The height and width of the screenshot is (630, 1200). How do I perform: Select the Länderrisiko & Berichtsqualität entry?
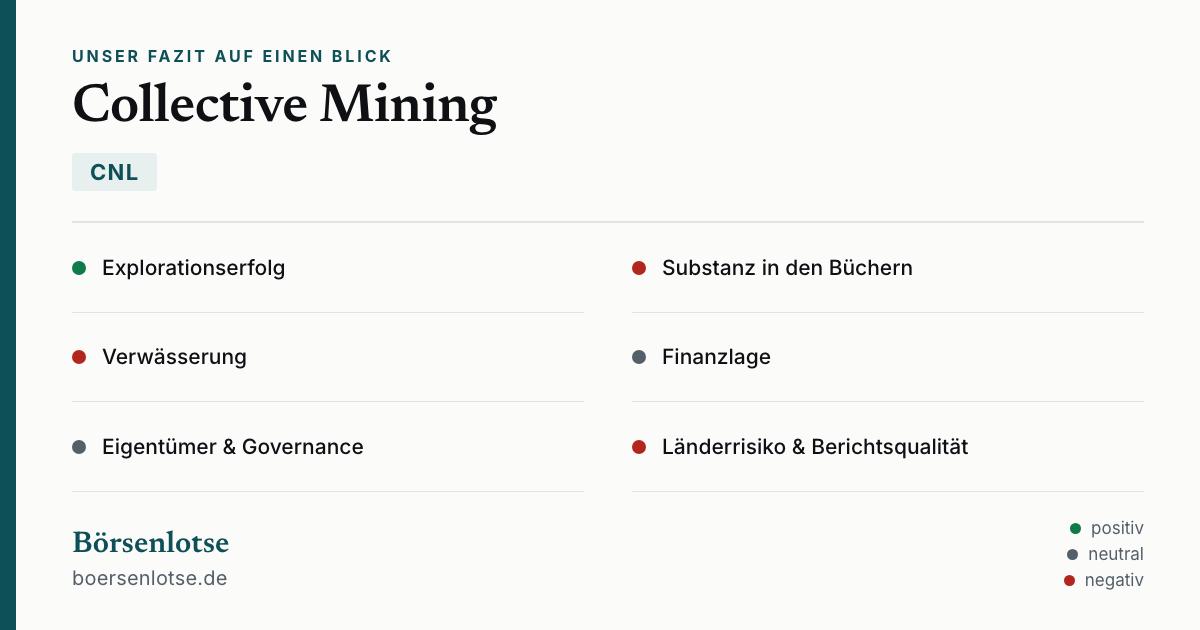[888, 447]
